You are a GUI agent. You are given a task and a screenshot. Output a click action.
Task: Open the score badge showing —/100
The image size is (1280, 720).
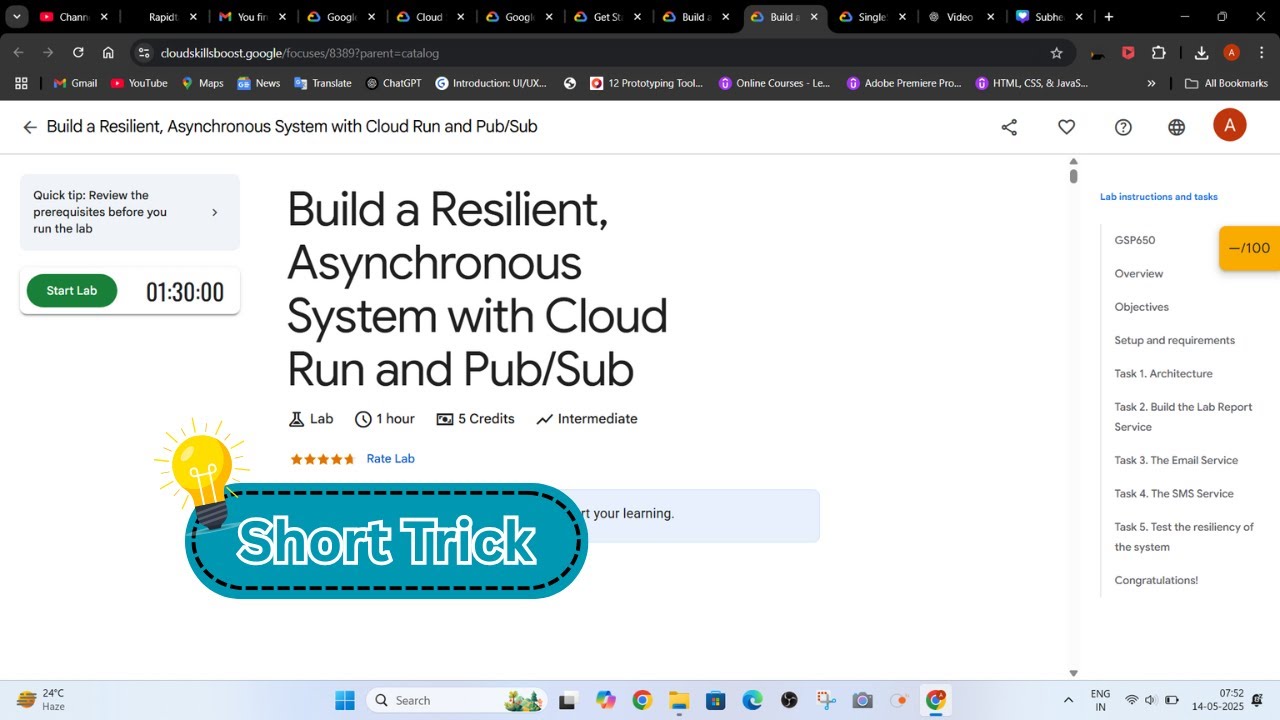1249,248
